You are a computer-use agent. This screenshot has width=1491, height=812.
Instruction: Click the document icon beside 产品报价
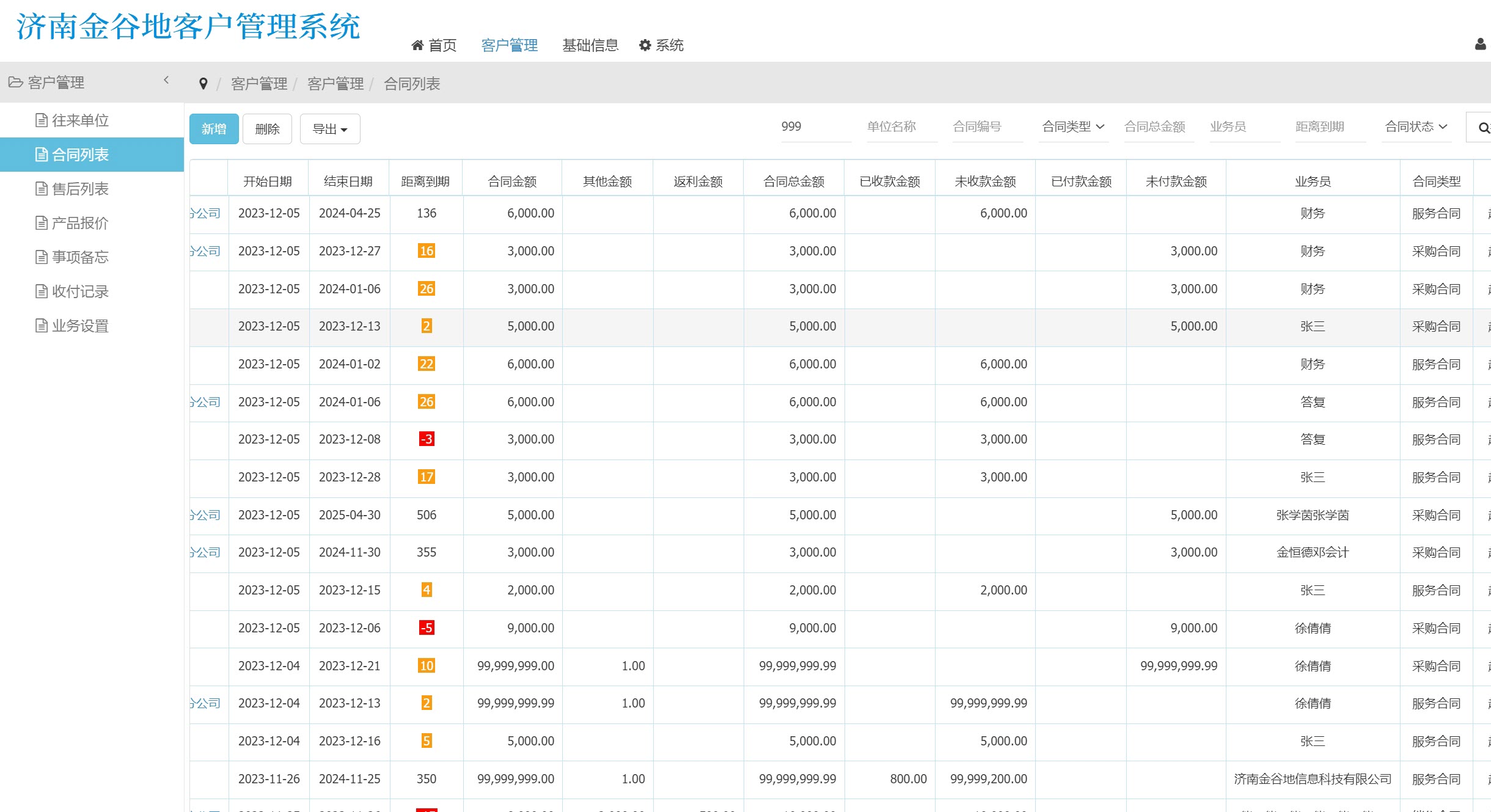click(42, 223)
